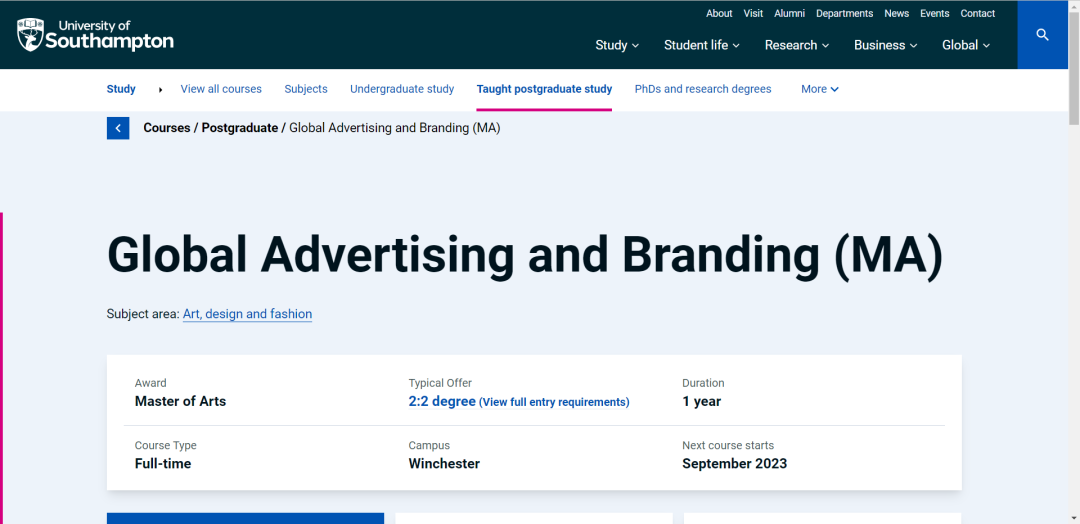Click the University of Southampton logo

click(95, 34)
